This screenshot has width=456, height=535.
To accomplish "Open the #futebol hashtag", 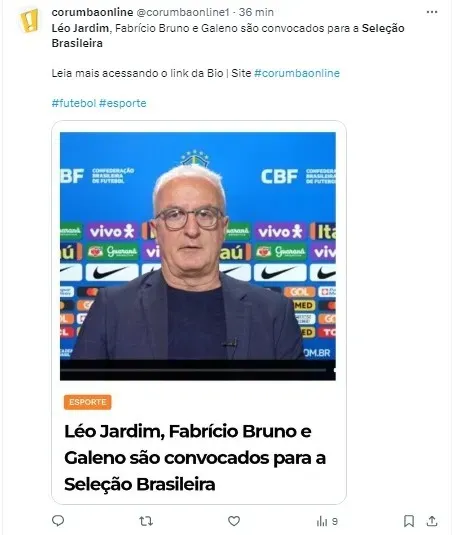I will 74,103.
